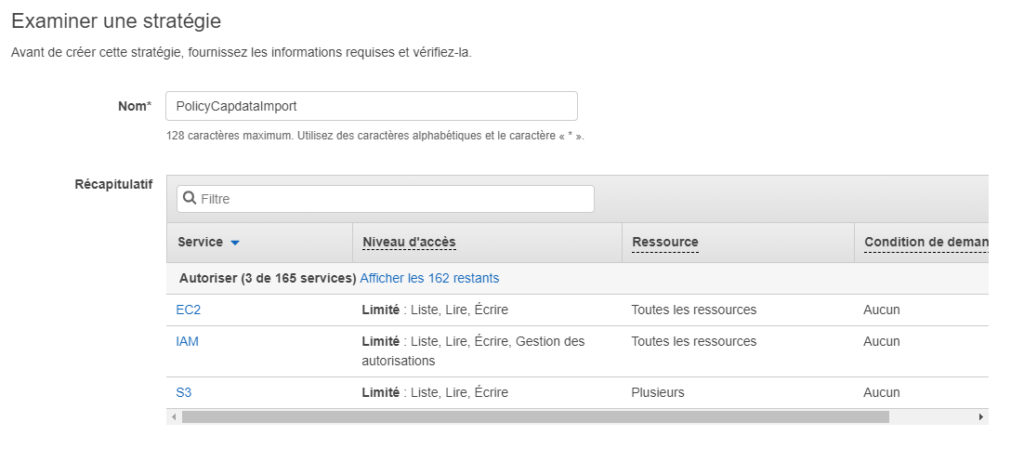Click the horizontal scrollbar left arrow
Viewport: 1024px width, 475px height.
pyautogui.click(x=174, y=417)
